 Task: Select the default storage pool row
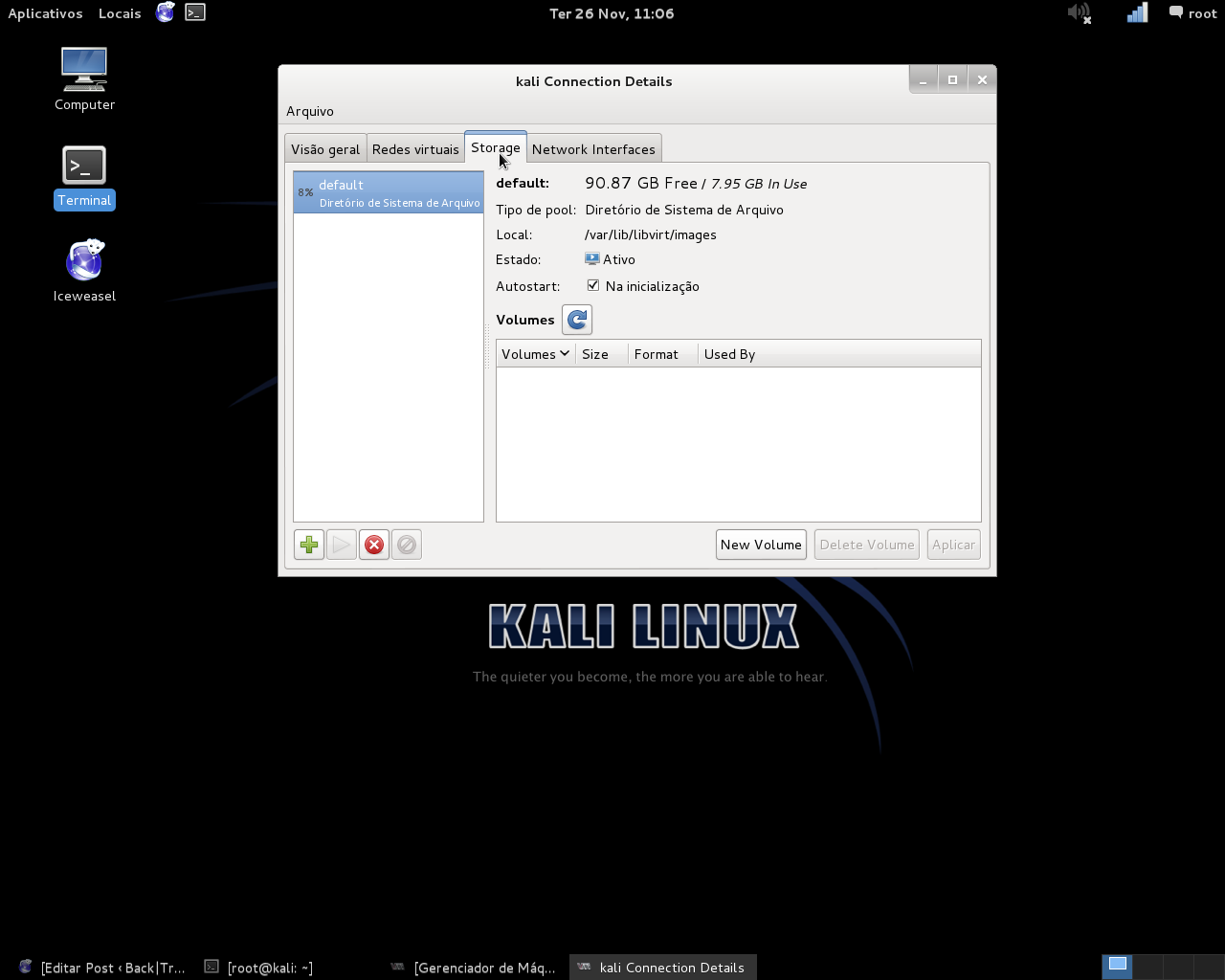coord(389,192)
